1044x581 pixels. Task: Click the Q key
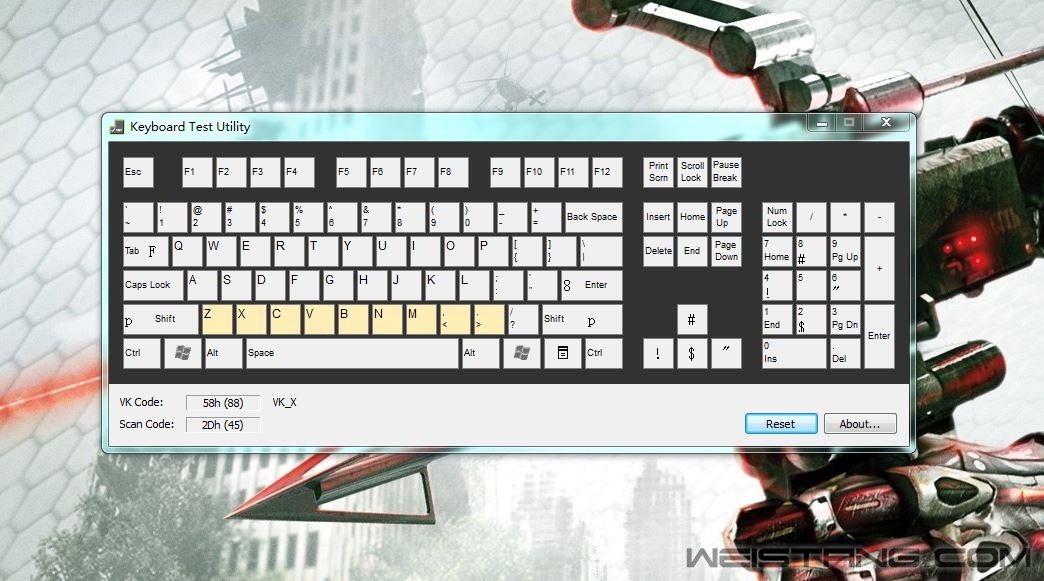click(186, 252)
